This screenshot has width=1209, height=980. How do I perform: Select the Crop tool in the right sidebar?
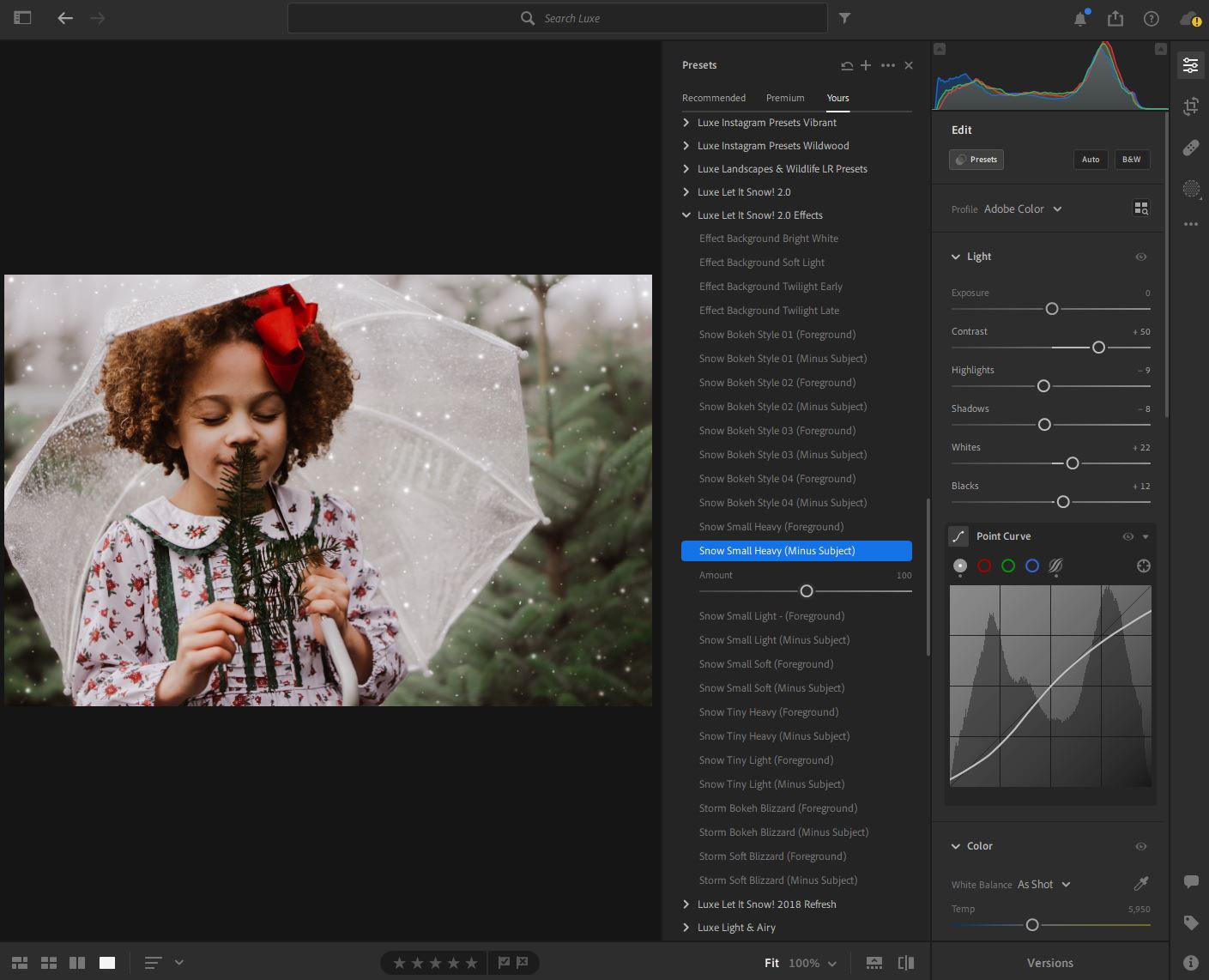[x=1191, y=106]
